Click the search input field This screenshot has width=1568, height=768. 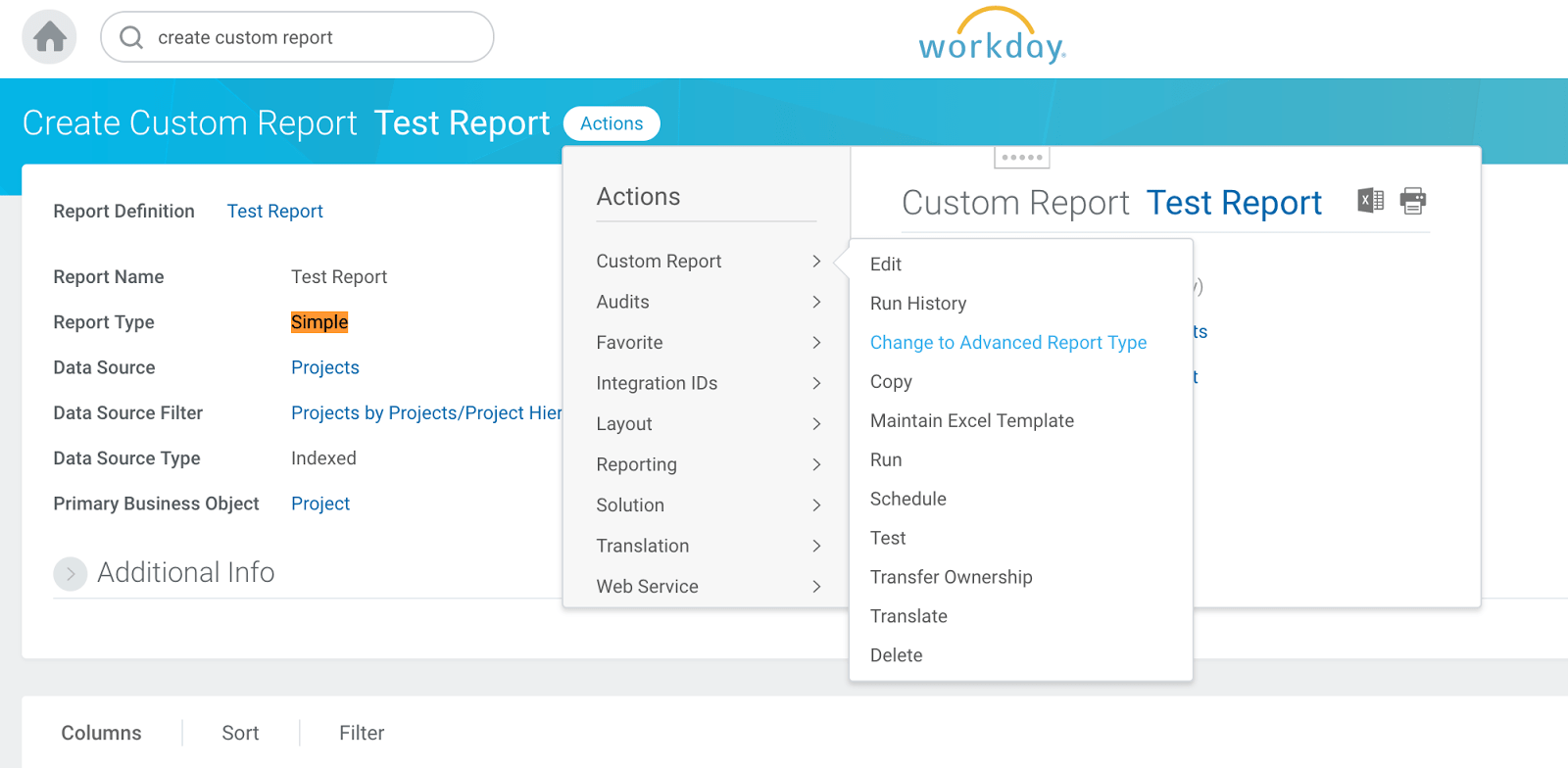pos(314,37)
